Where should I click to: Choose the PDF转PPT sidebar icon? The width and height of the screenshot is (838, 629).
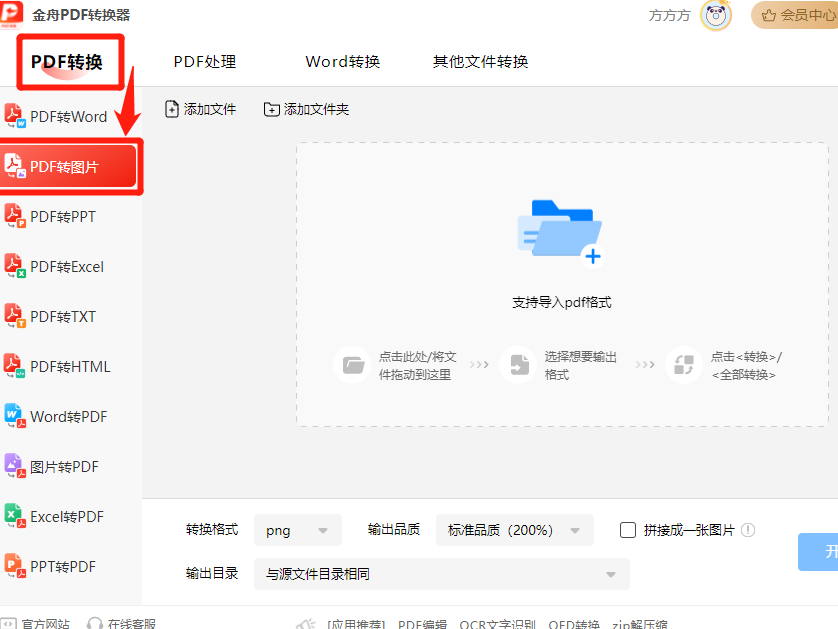click(15, 216)
